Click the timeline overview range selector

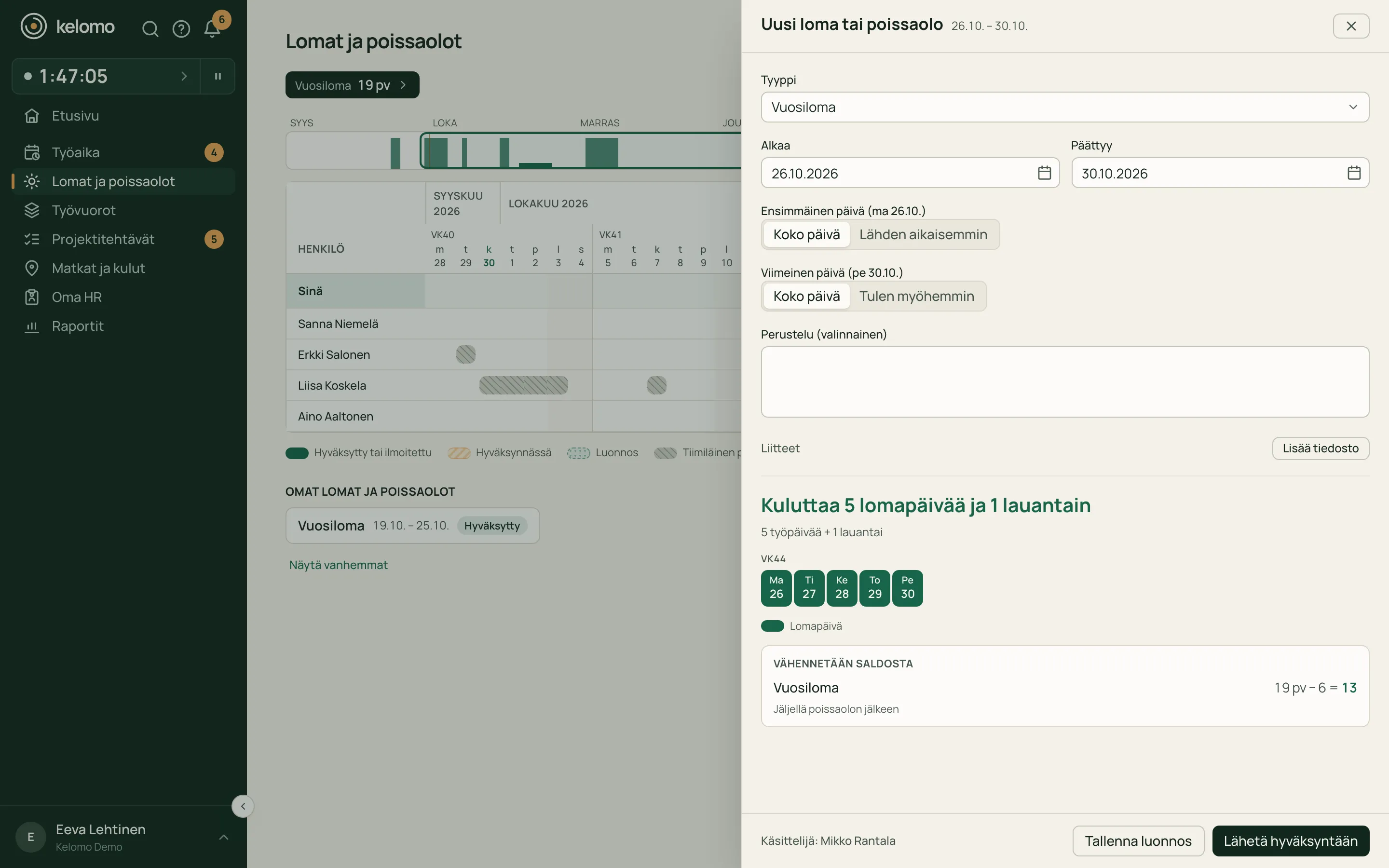pyautogui.click(x=580, y=150)
